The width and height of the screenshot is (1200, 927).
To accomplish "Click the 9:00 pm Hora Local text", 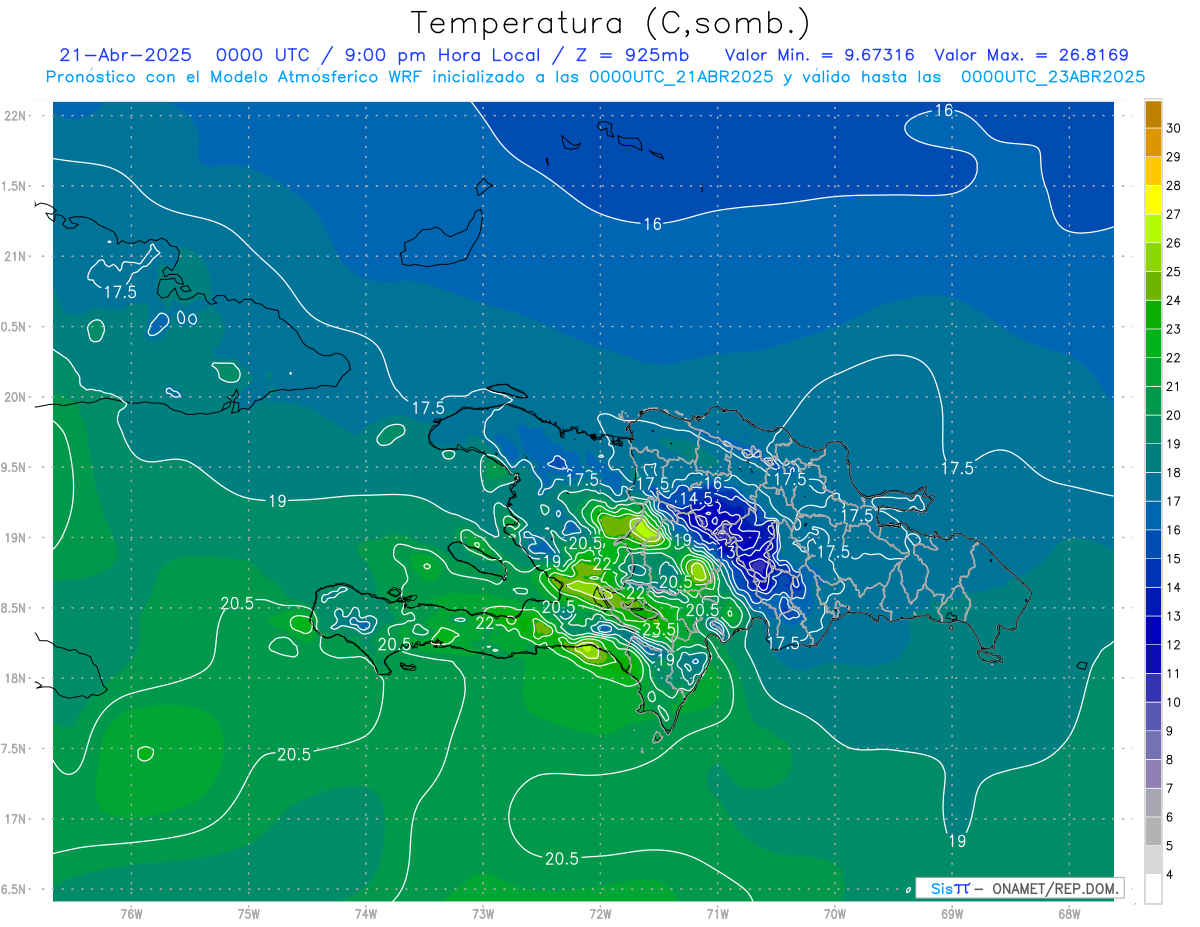I will 444,55.
